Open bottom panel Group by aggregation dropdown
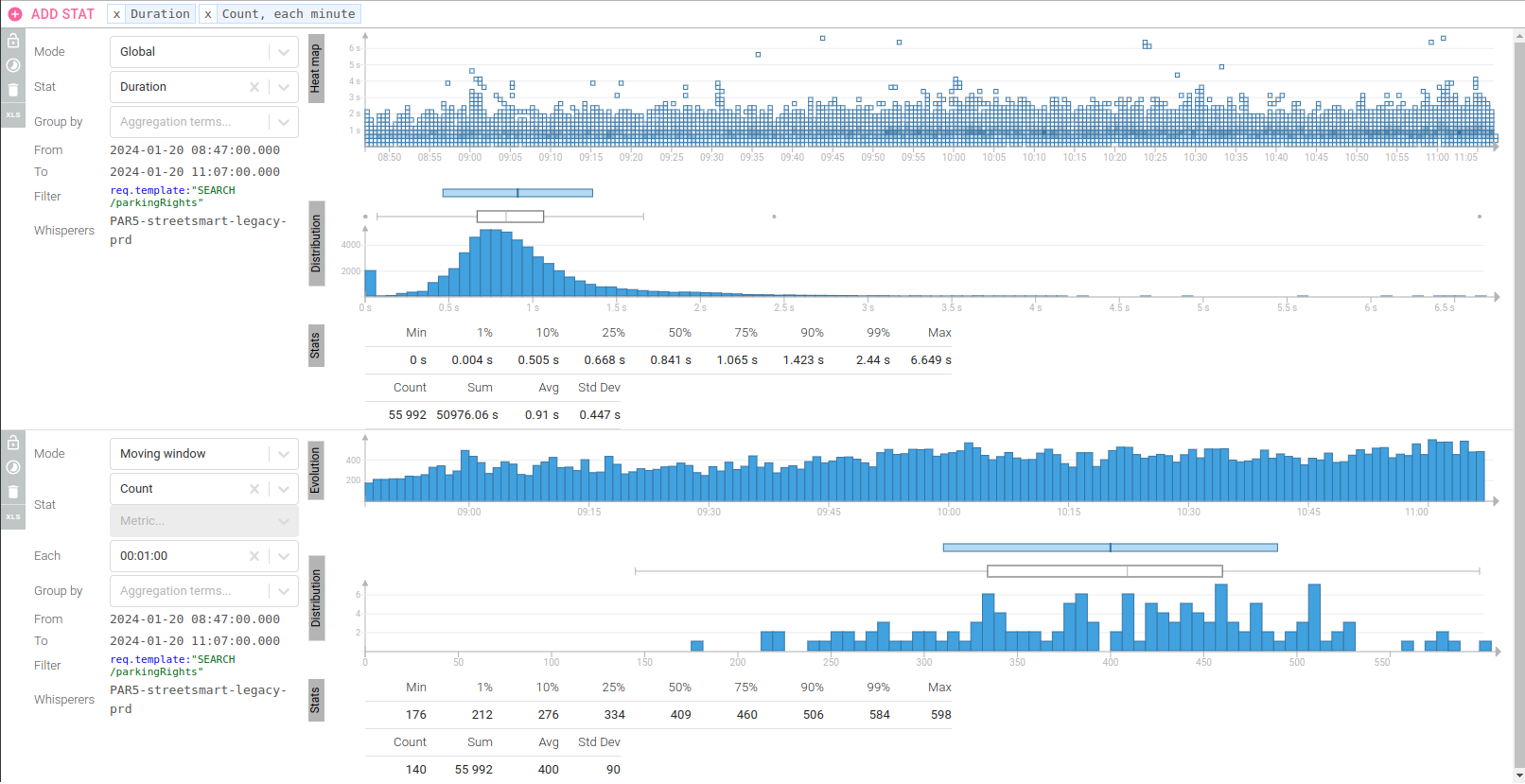The width and height of the screenshot is (1525, 784). 204,591
